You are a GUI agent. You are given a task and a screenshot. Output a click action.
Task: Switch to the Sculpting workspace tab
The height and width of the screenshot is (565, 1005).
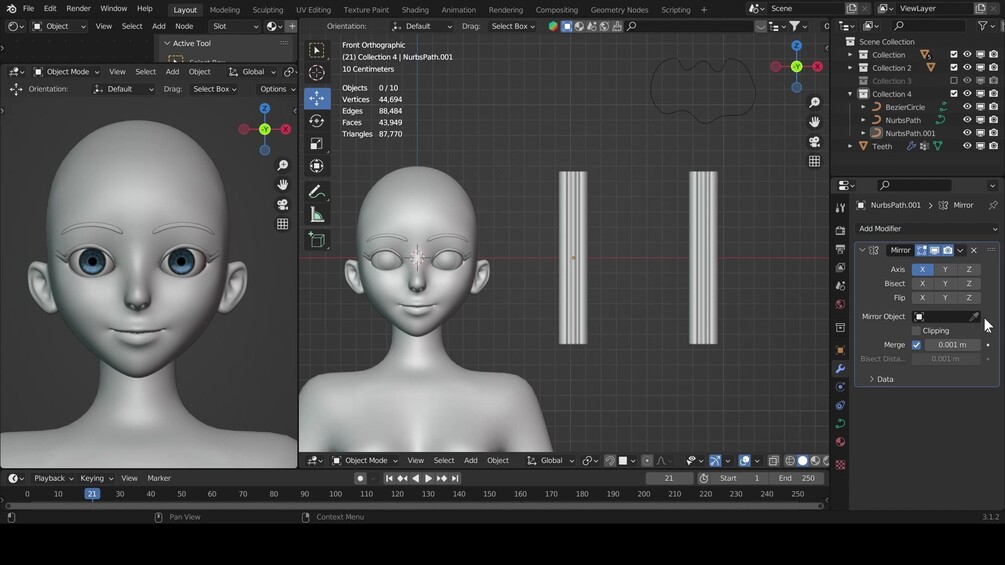267,10
